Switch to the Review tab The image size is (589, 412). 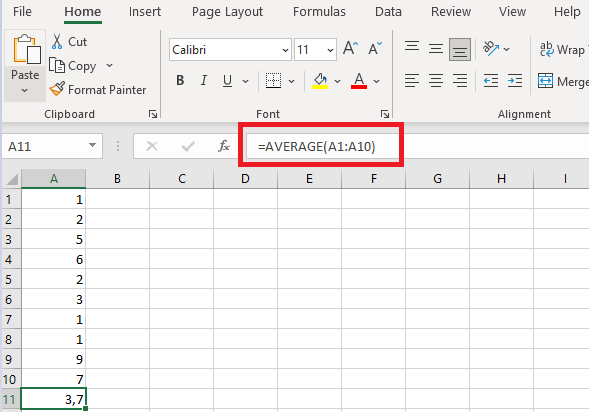[451, 12]
